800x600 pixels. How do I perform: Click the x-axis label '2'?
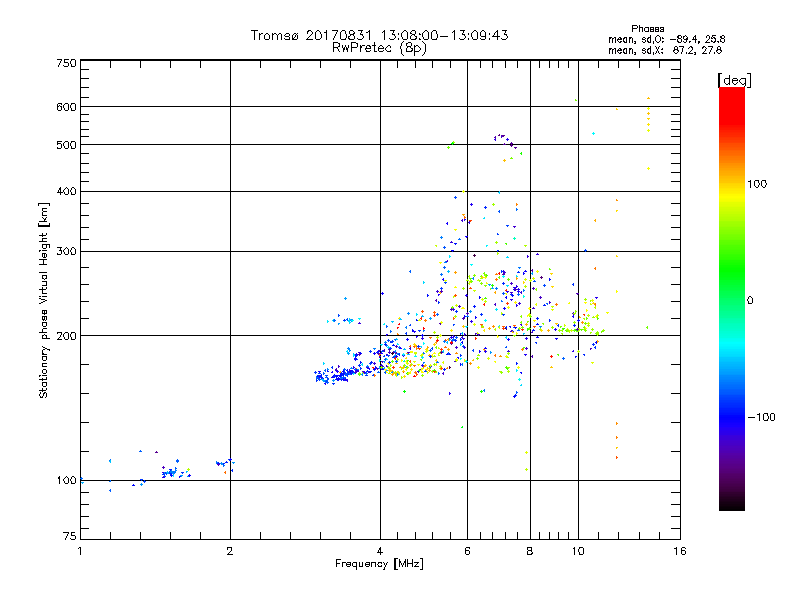point(230,551)
